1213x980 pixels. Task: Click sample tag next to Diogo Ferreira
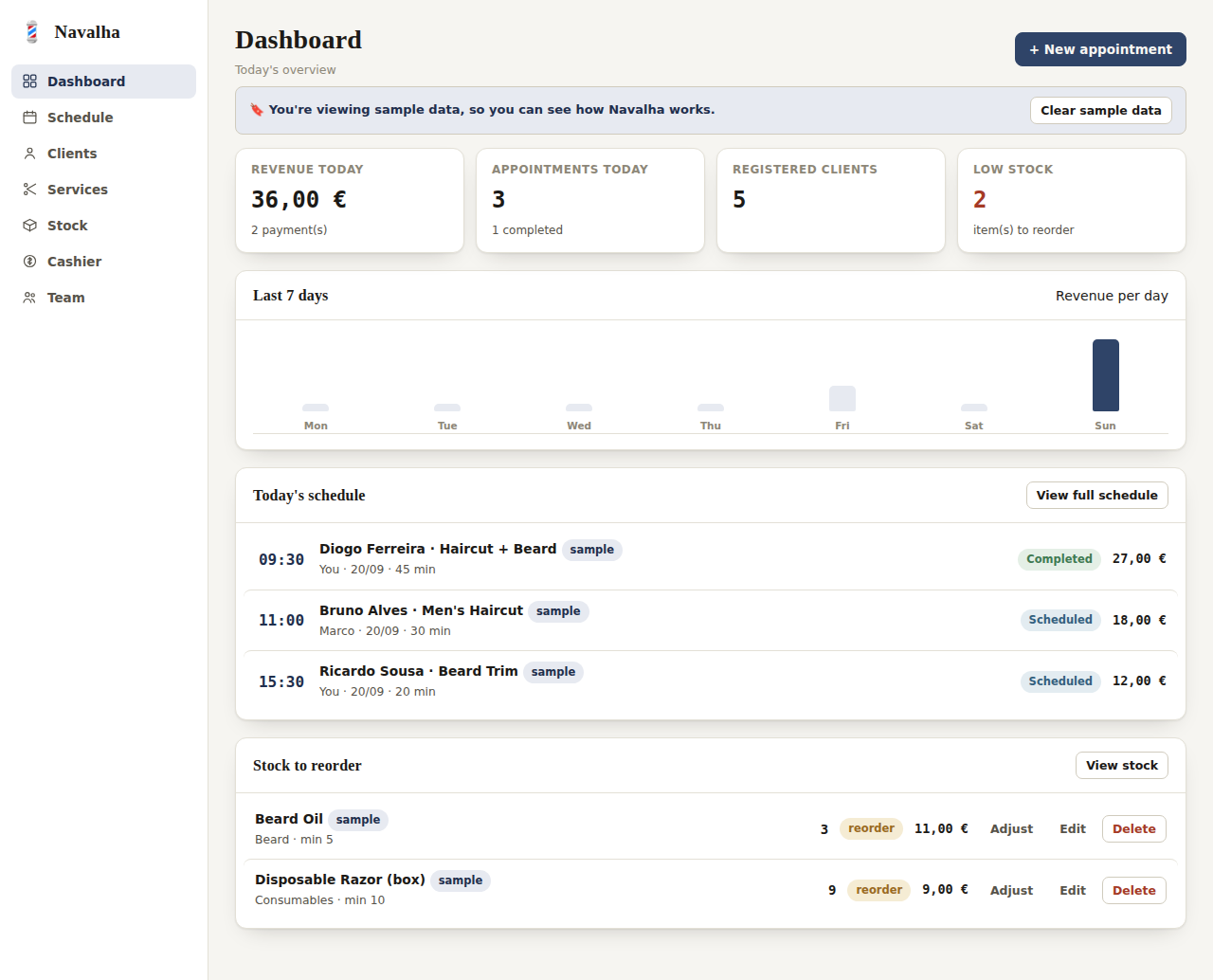pos(592,550)
